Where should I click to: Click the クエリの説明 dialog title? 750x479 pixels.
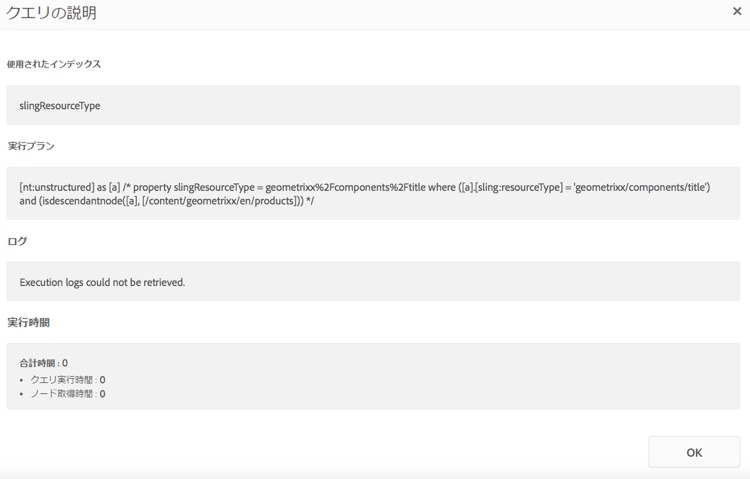(x=52, y=14)
